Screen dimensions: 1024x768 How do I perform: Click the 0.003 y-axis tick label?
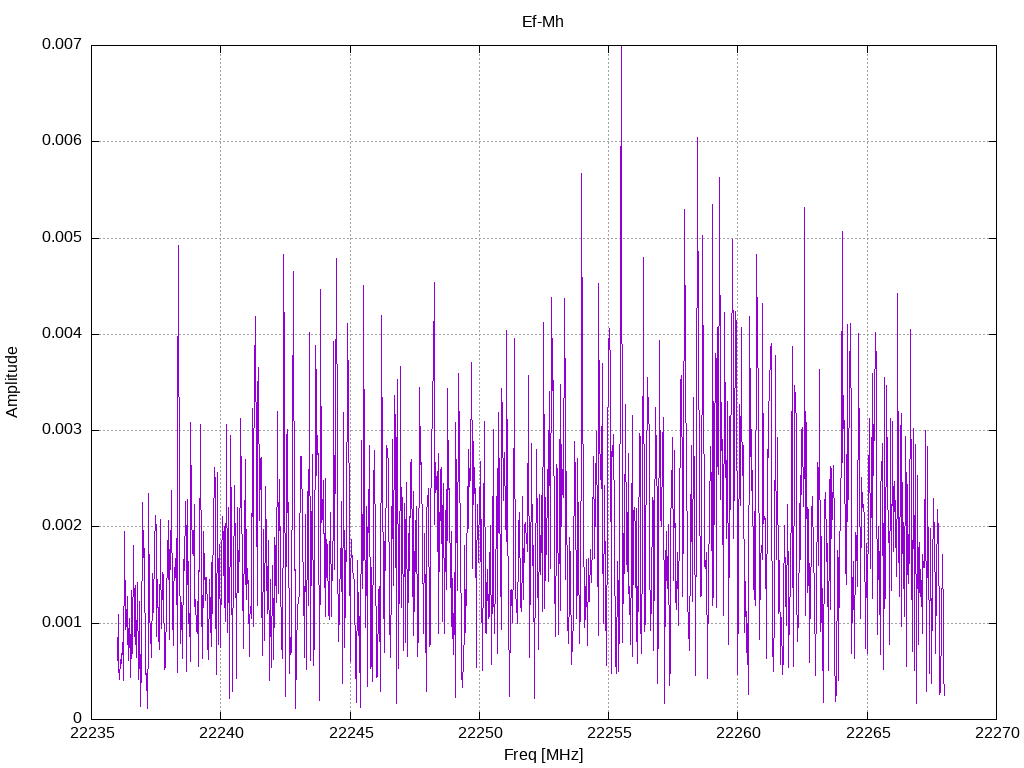pyautogui.click(x=62, y=430)
